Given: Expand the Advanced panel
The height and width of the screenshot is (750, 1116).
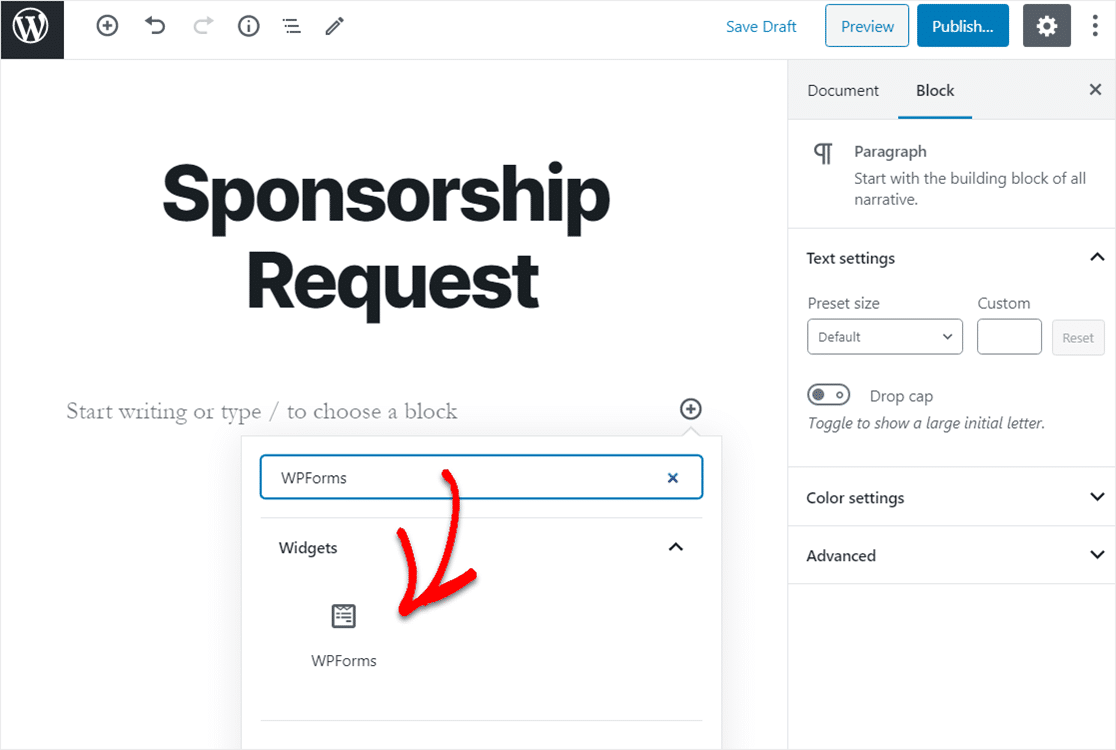Looking at the screenshot, I should pyautogui.click(x=952, y=555).
